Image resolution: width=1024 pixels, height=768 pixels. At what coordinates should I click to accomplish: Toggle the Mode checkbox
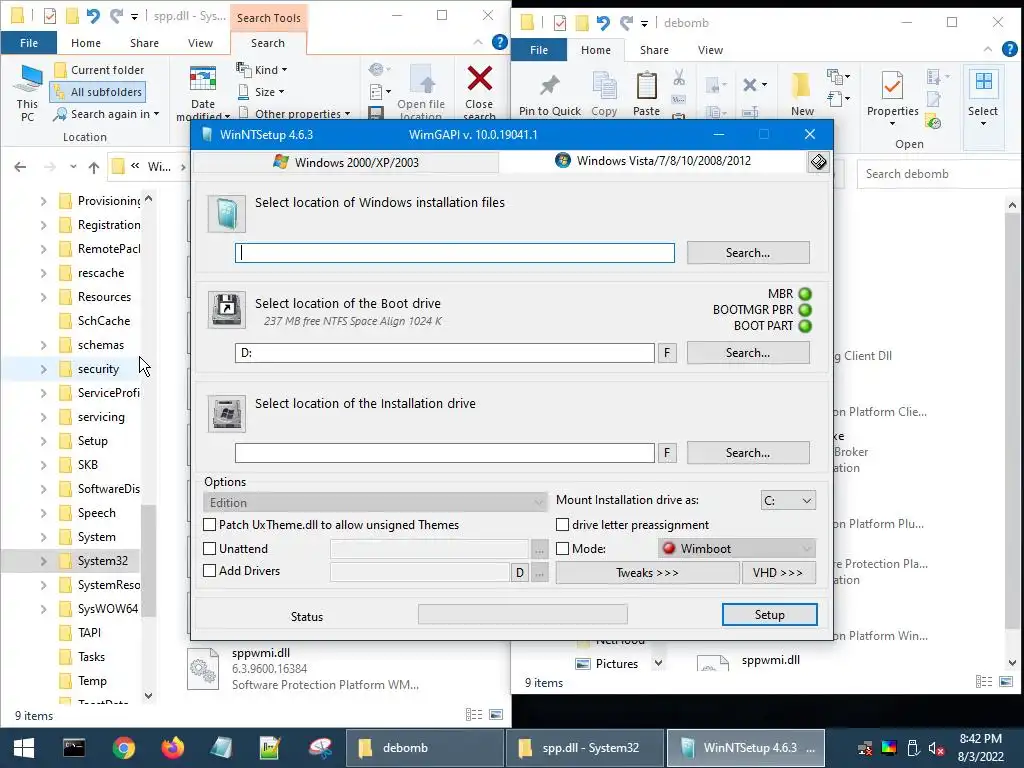(x=562, y=549)
